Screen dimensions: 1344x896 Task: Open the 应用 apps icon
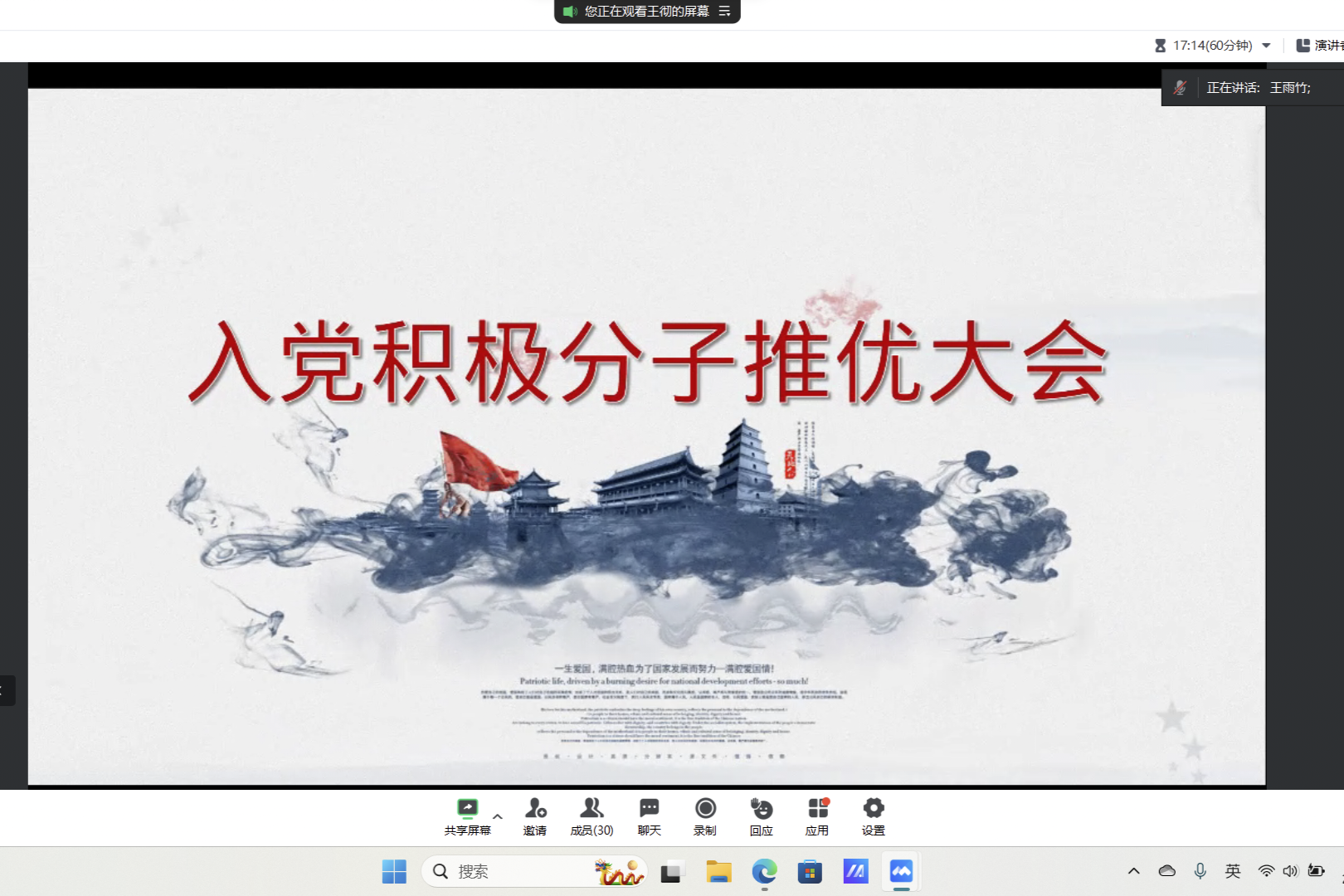pos(817,809)
